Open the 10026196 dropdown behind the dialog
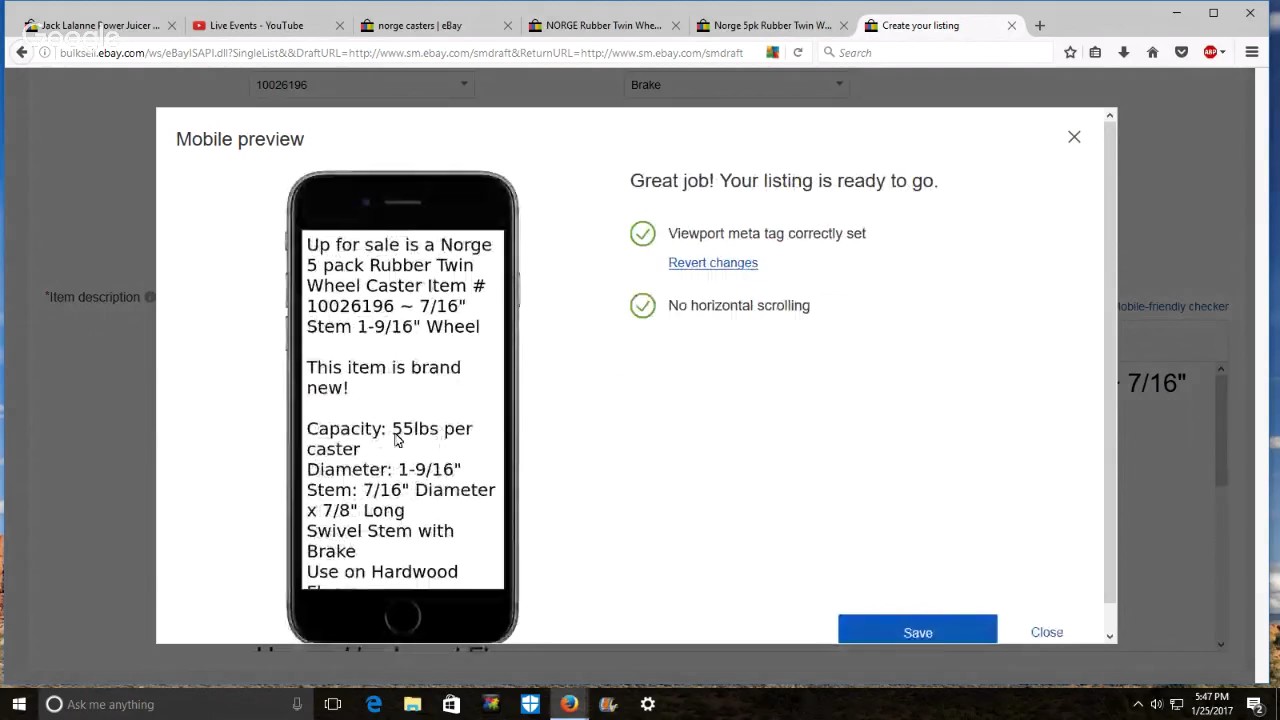The height and width of the screenshot is (720, 1280). (x=362, y=85)
